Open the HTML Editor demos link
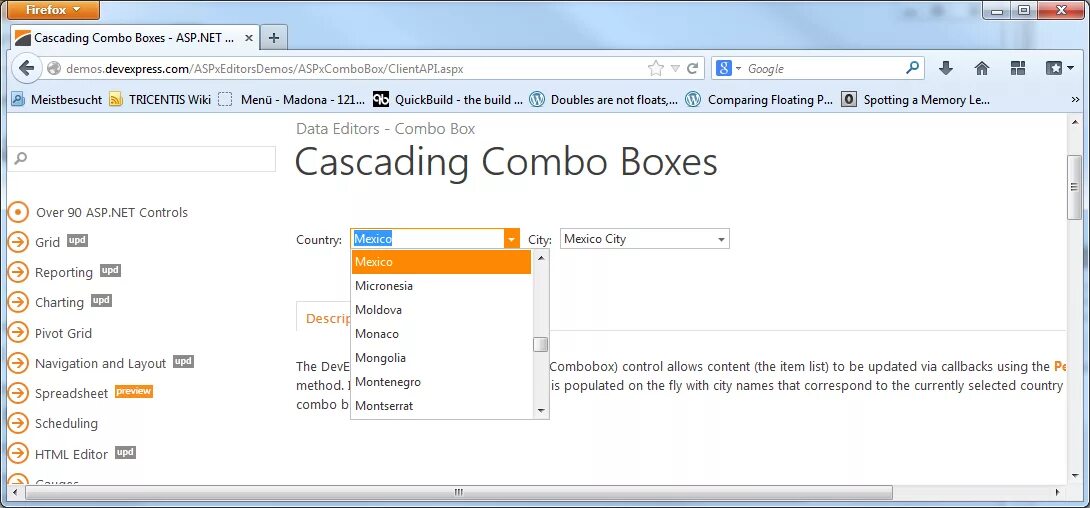 [72, 454]
